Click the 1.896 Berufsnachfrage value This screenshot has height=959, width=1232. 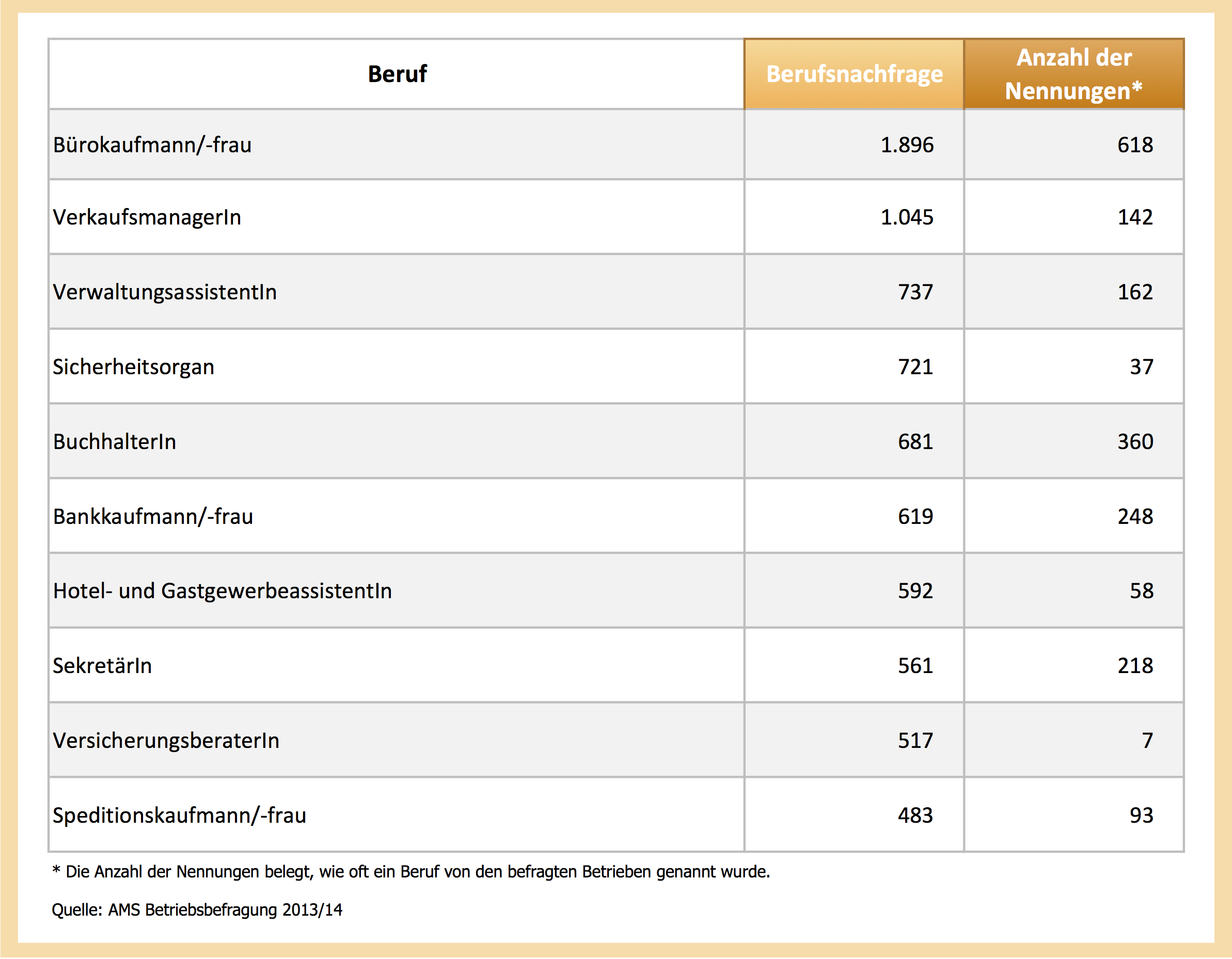907,145
